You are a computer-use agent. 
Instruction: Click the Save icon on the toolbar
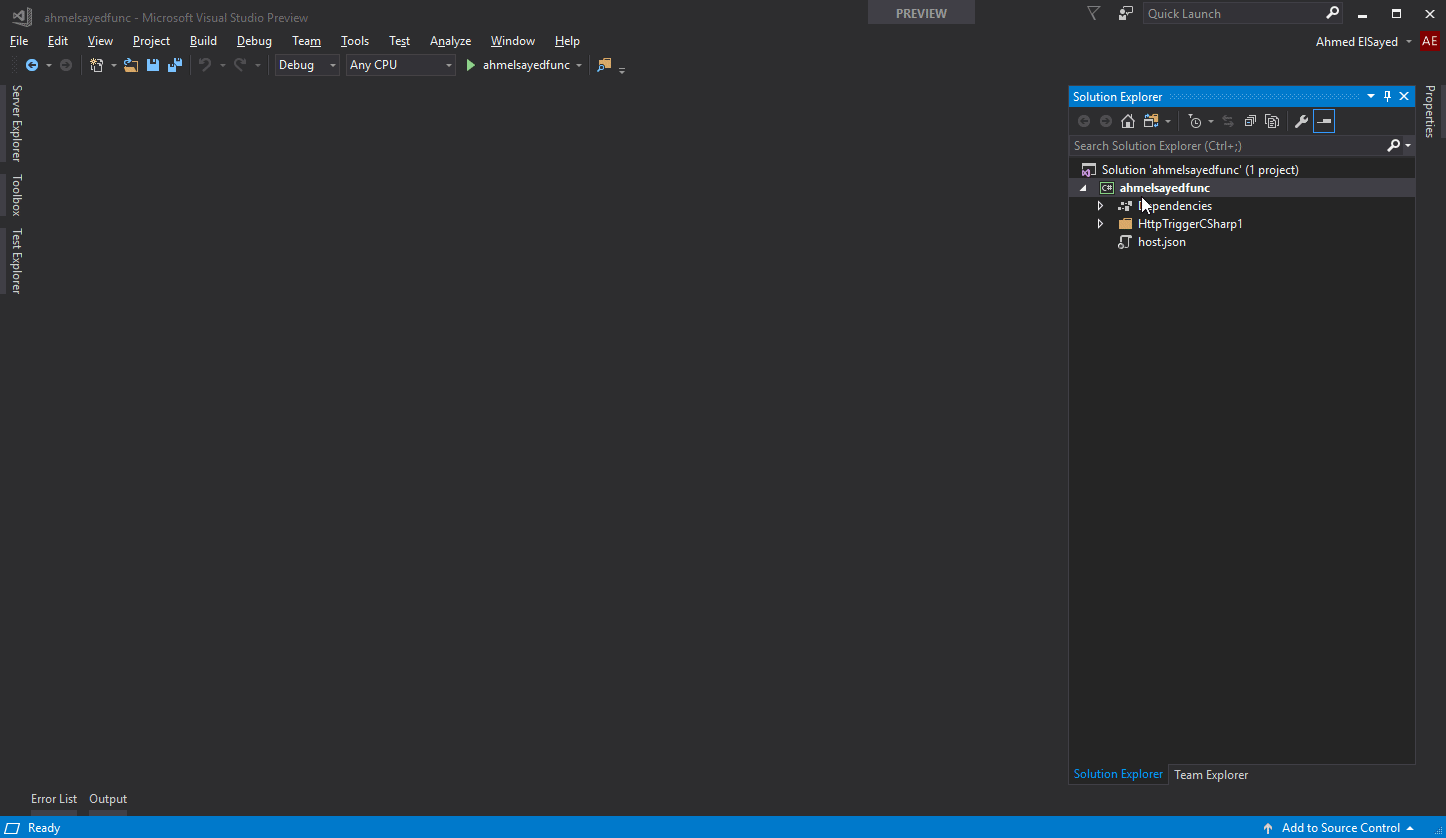(152, 64)
